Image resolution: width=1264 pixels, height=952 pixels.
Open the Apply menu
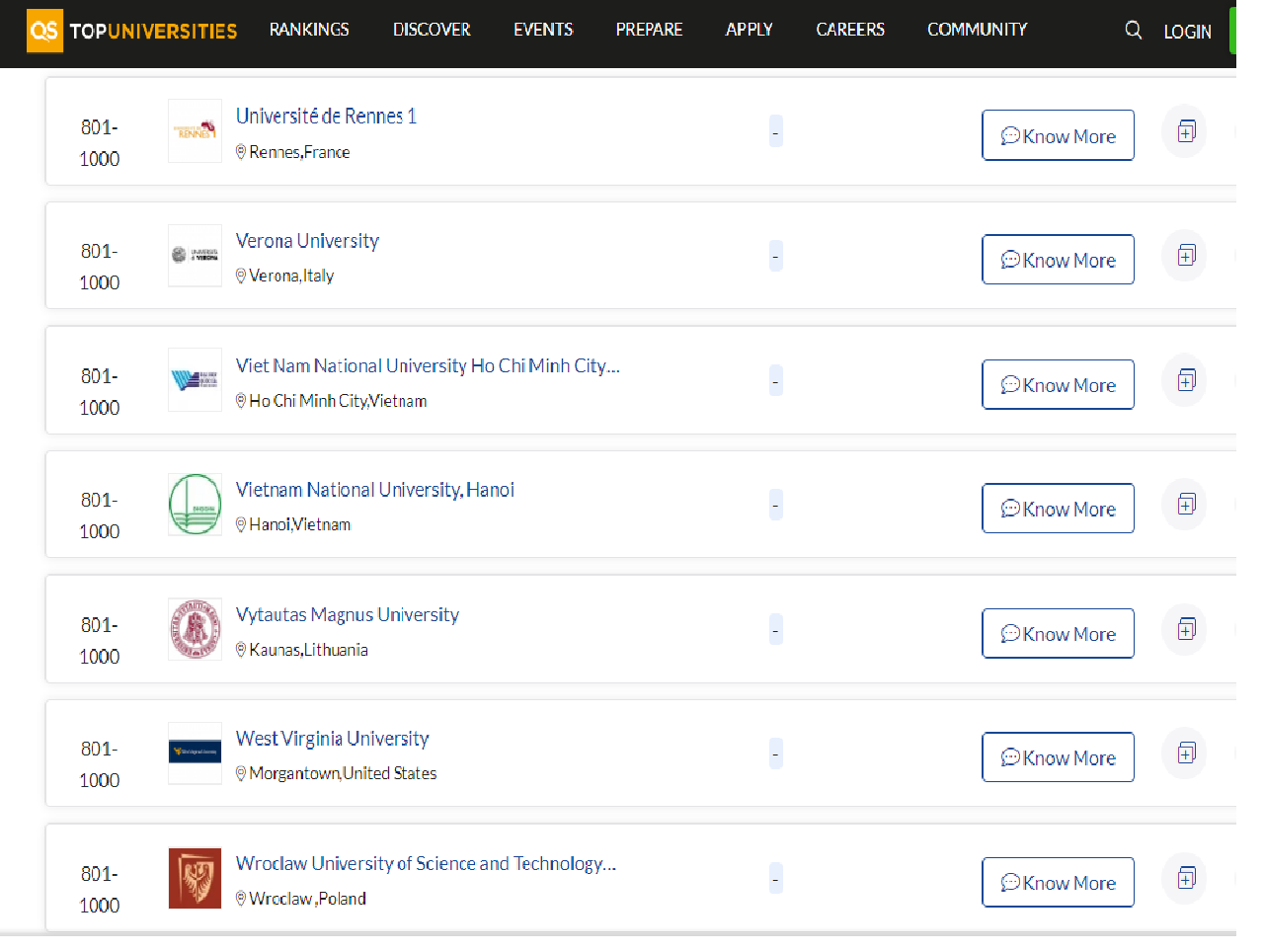tap(749, 30)
